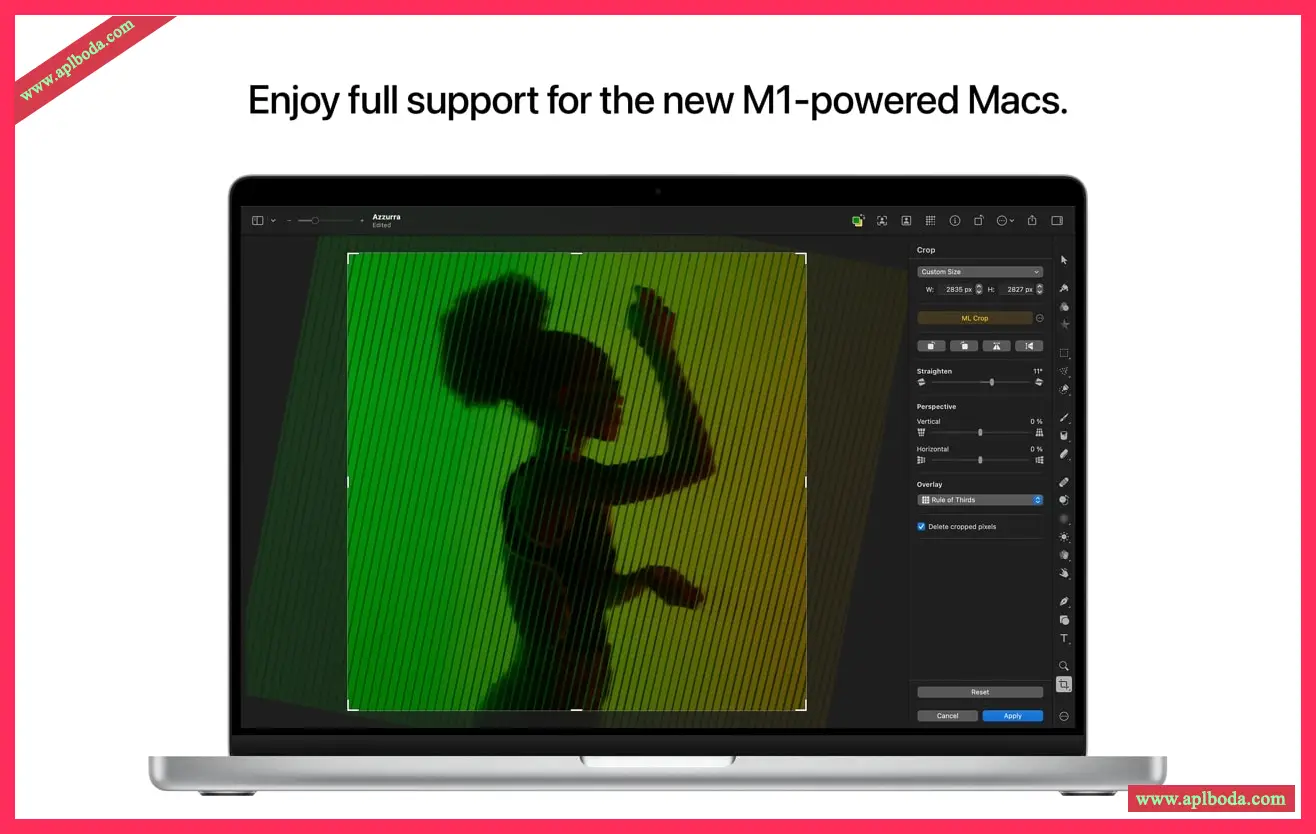Image resolution: width=1316 pixels, height=834 pixels.
Task: Toggle the right tool sidebar button
Action: point(1057,221)
